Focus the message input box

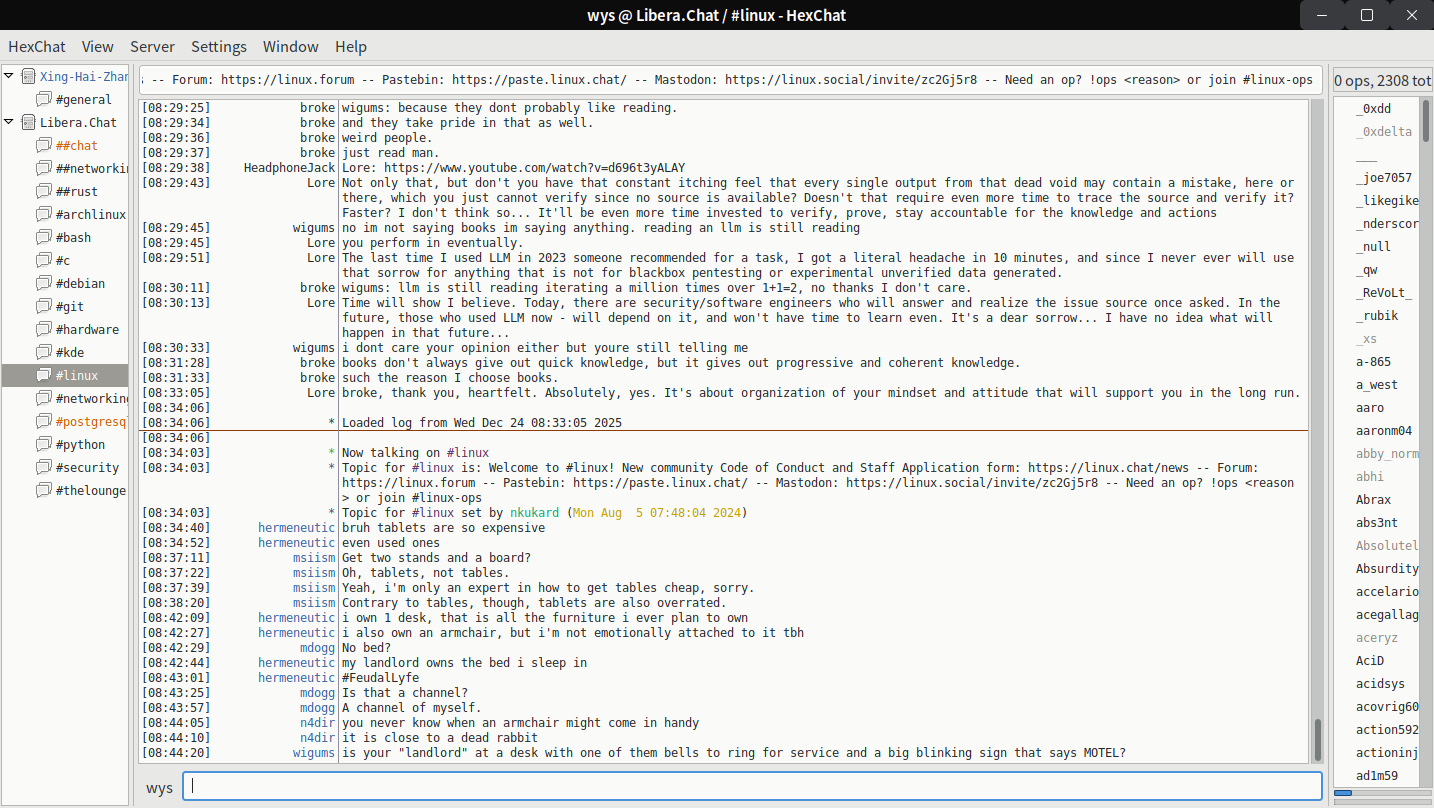coord(752,787)
